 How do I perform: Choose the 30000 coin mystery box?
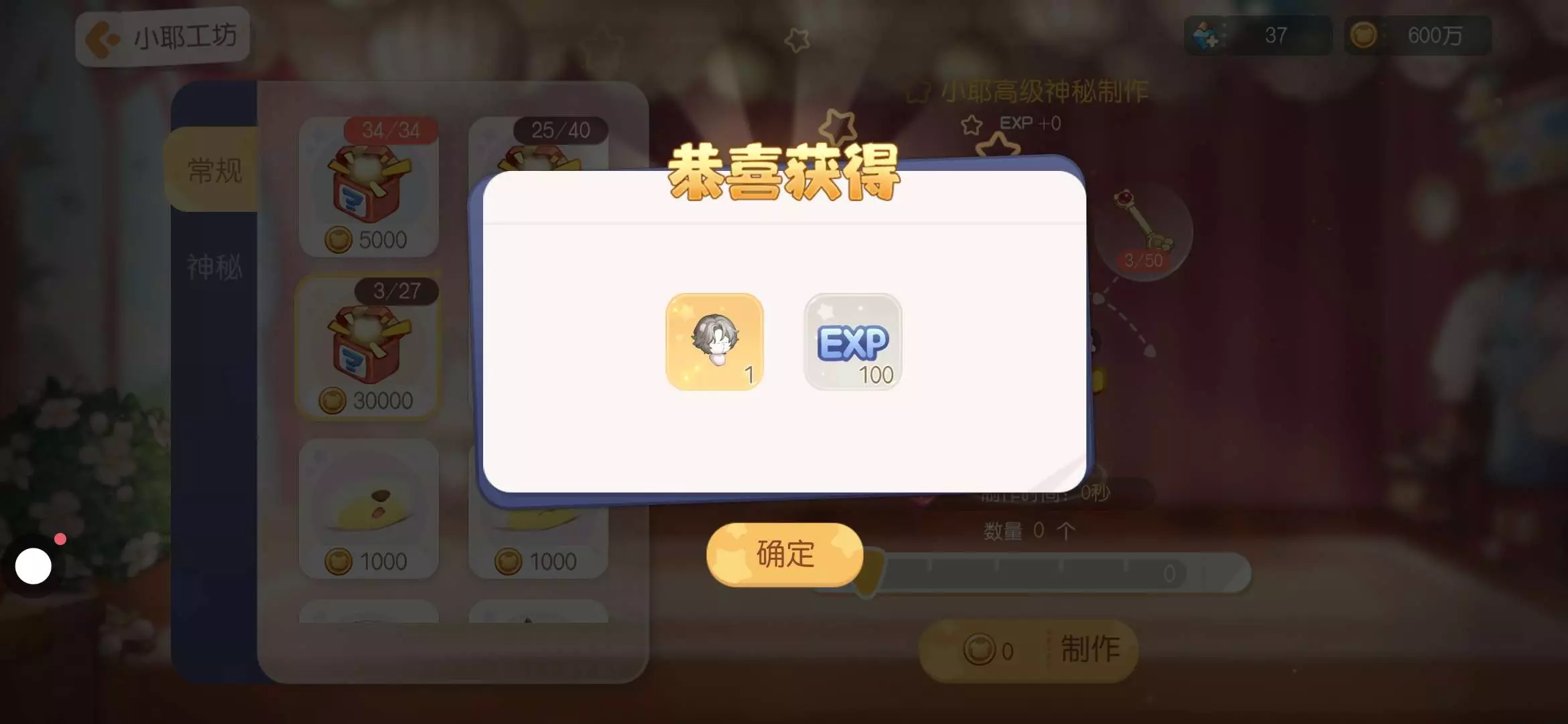pyautogui.click(x=369, y=347)
